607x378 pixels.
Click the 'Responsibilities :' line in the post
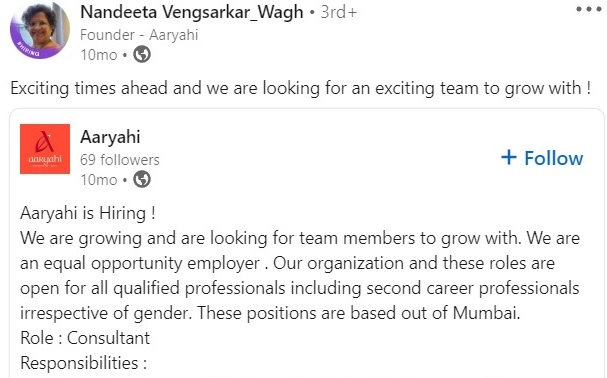tap(84, 363)
